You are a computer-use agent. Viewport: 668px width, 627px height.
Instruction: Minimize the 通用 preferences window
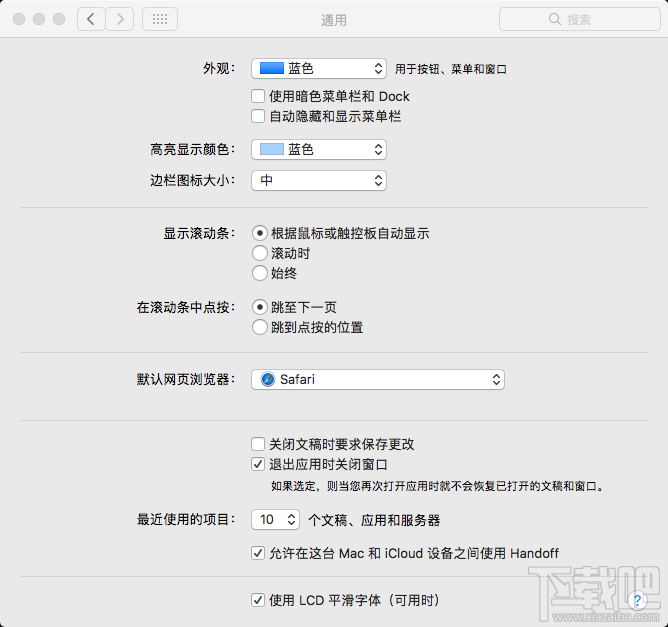39,19
